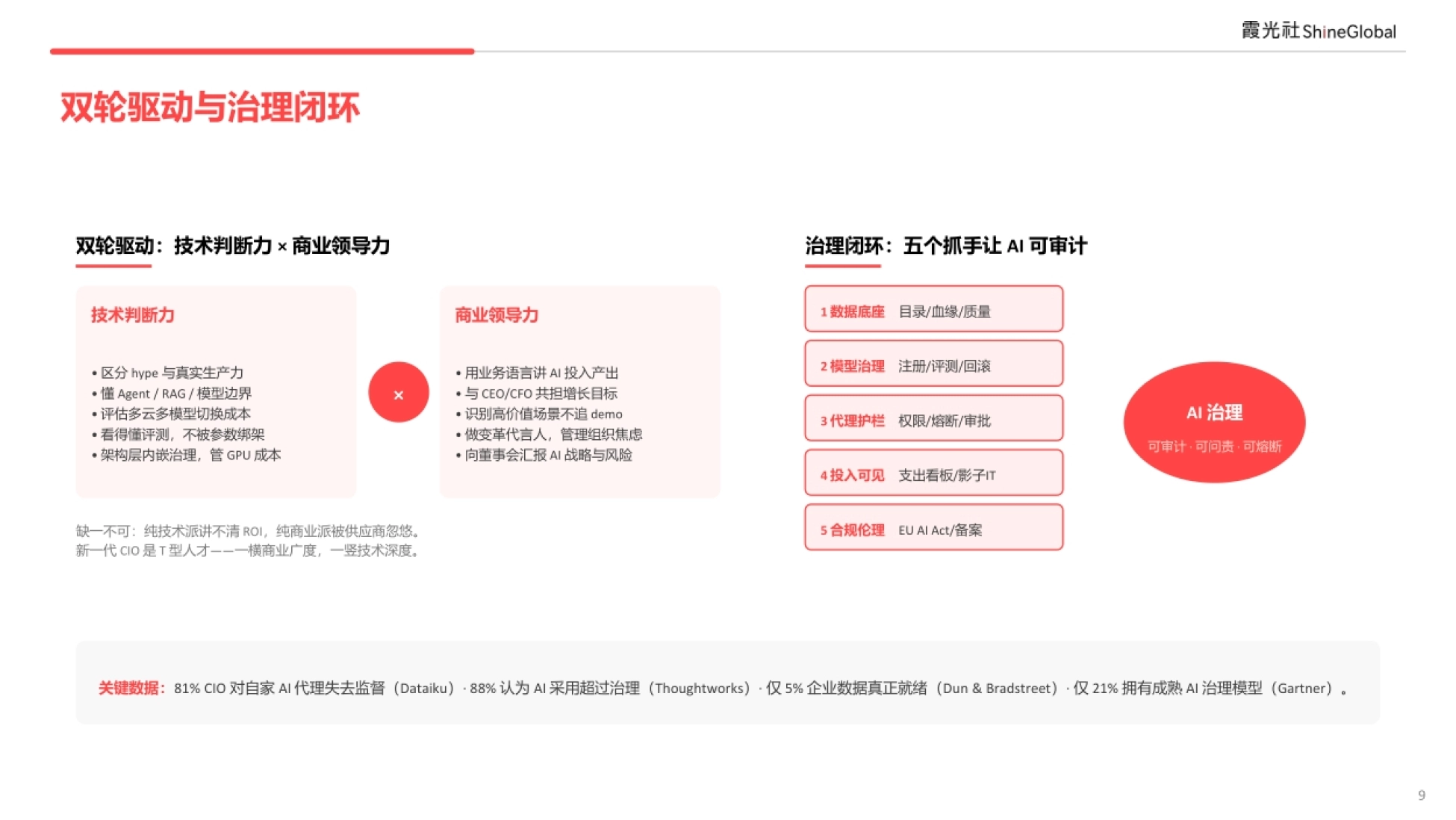Select the 5 合规伦理 box
The image size is (1456, 820).
click(933, 527)
